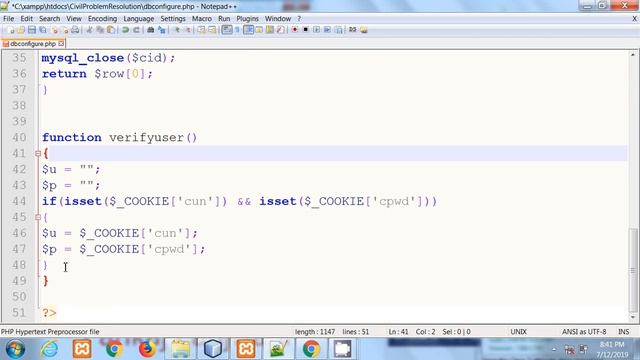
Task: Click the Open file toolbar icon
Action: coord(21,30)
